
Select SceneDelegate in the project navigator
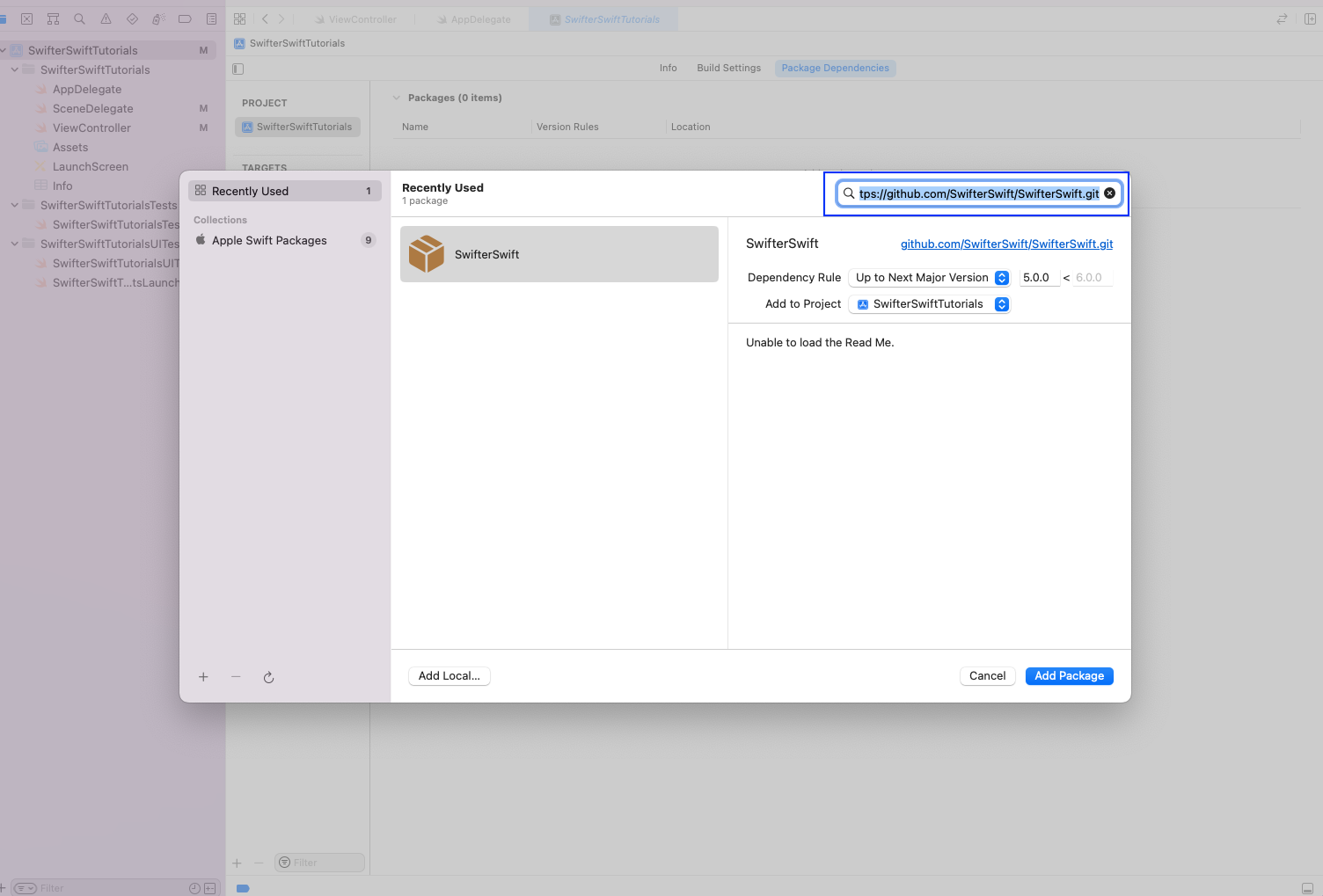(x=93, y=109)
